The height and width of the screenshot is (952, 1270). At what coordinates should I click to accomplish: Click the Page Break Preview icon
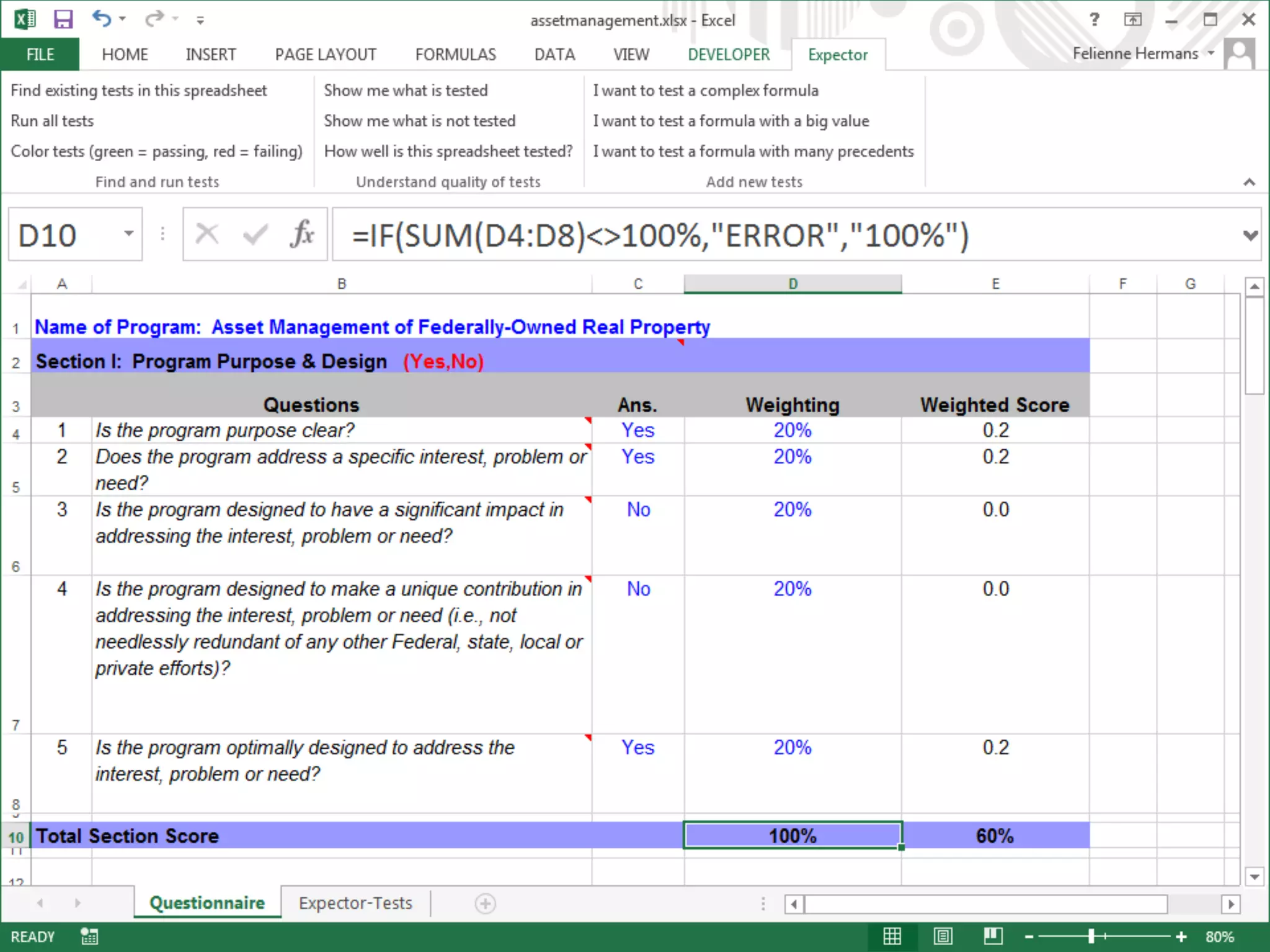click(993, 936)
